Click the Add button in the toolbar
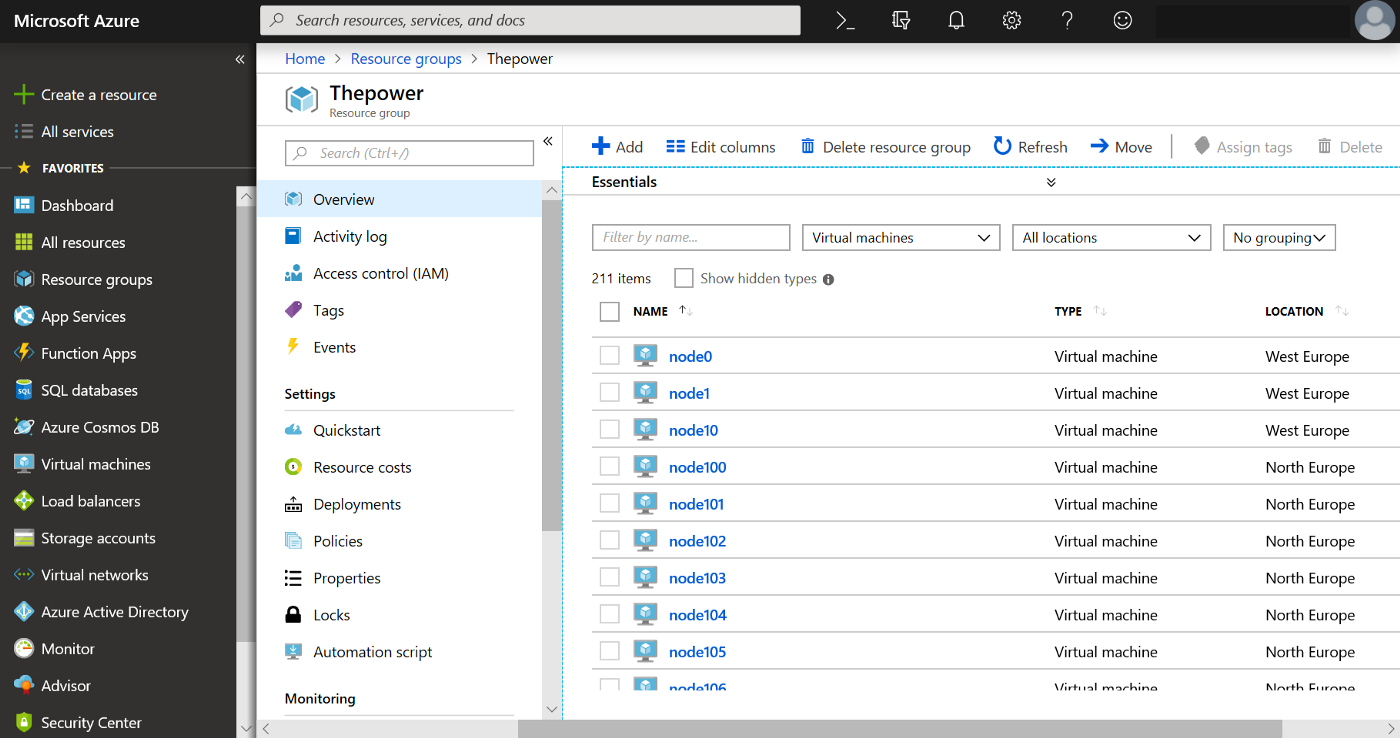 617,147
